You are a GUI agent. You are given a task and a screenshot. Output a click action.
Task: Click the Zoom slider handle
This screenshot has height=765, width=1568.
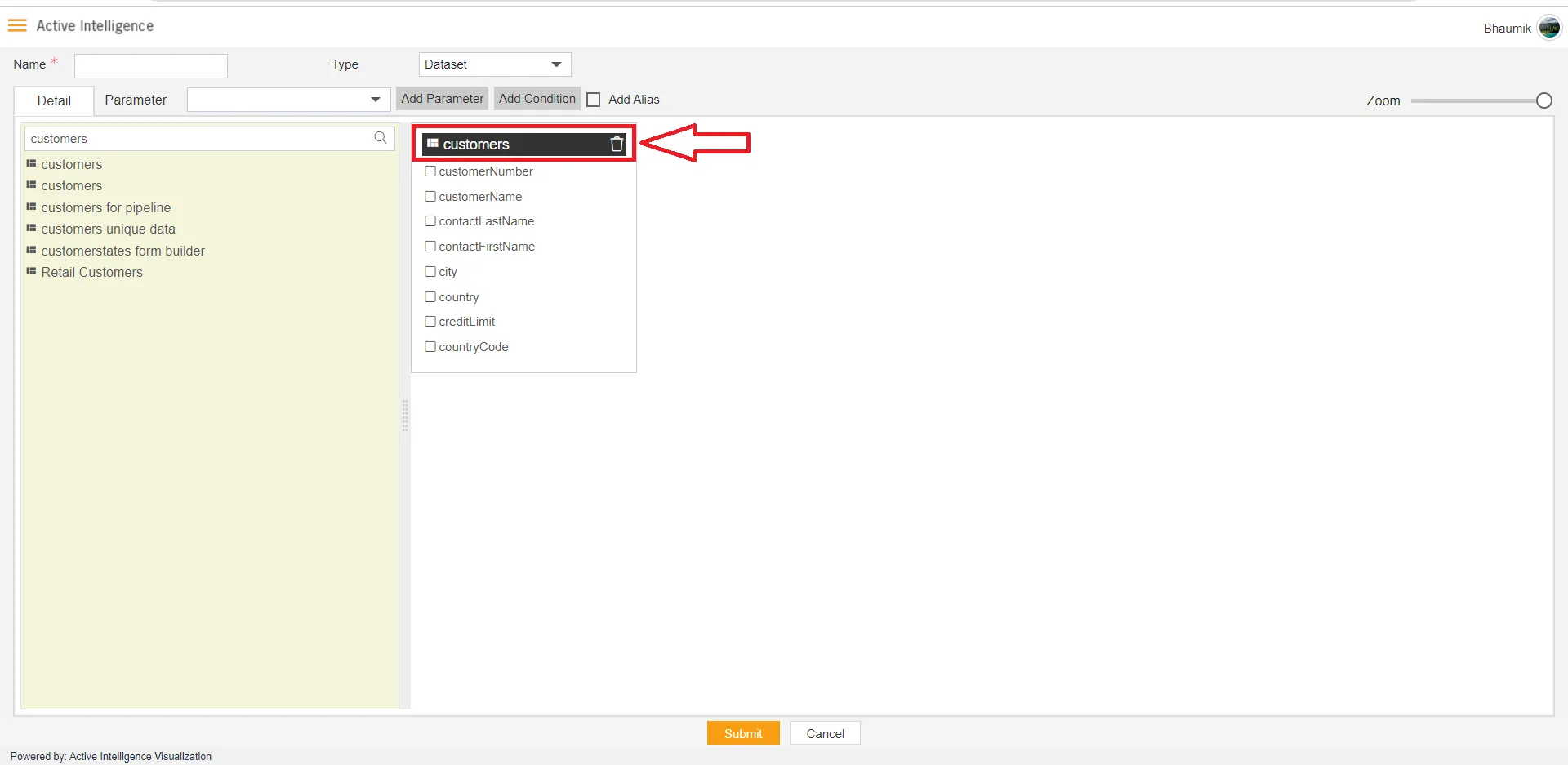(1543, 100)
